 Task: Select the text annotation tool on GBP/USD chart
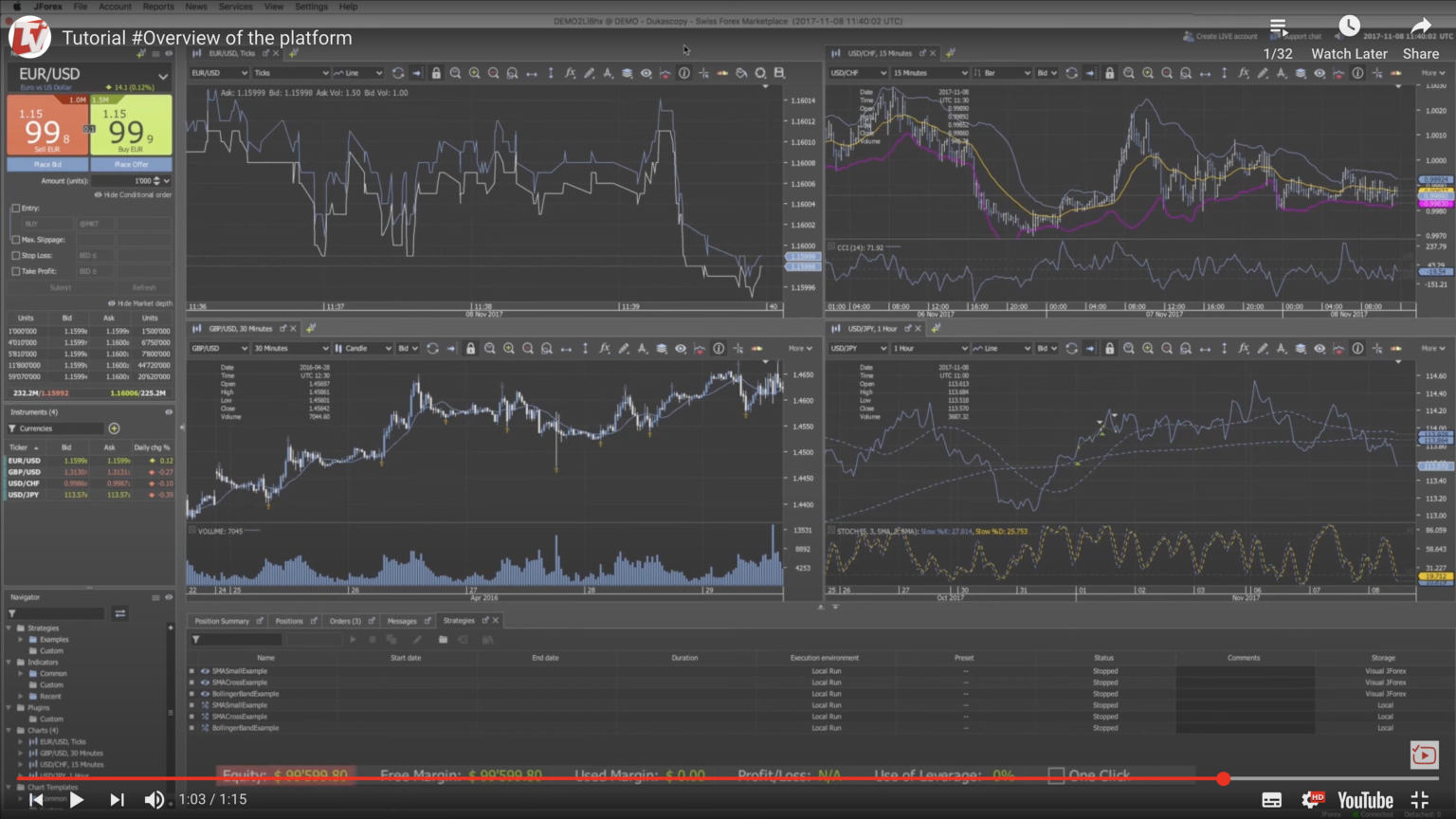coord(643,349)
